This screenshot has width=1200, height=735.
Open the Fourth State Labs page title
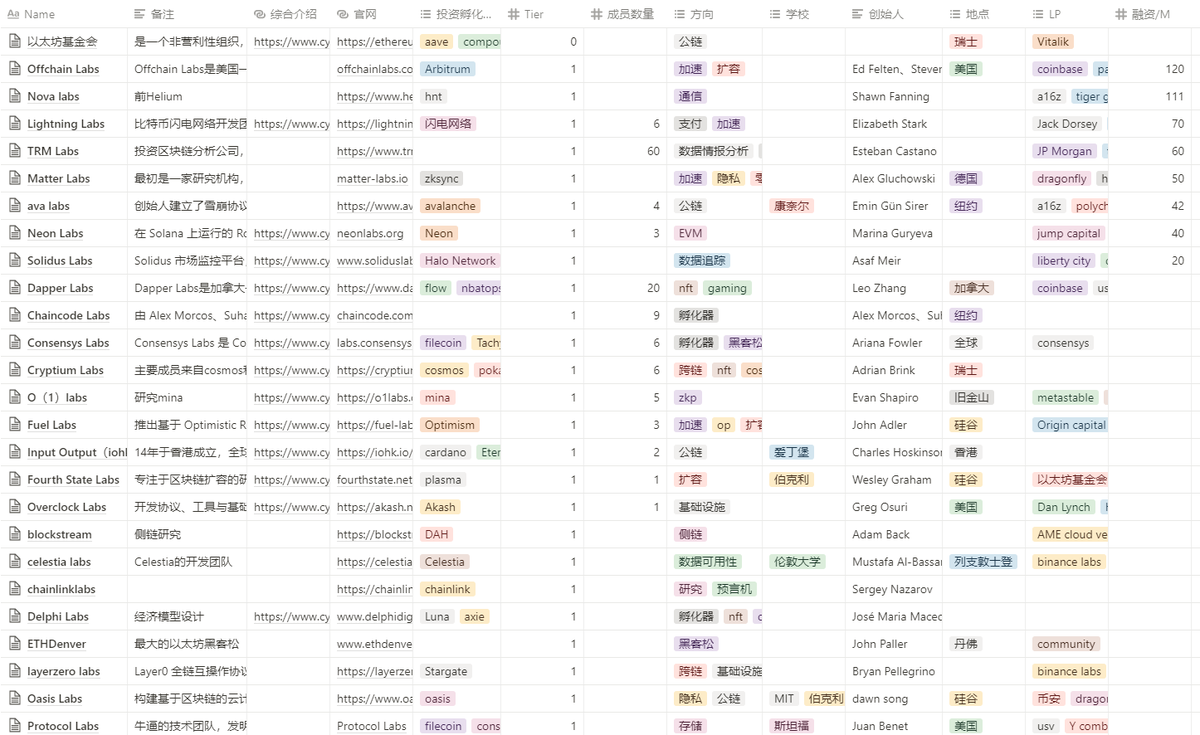(x=73, y=480)
